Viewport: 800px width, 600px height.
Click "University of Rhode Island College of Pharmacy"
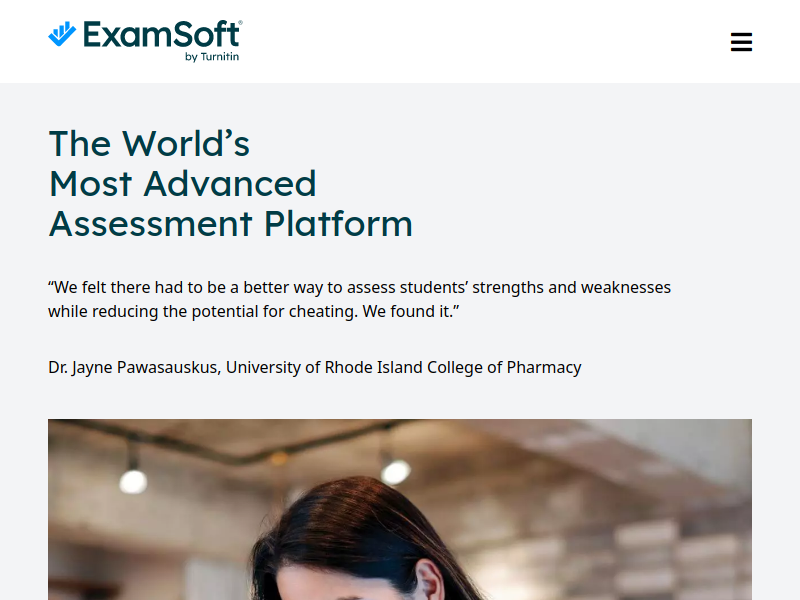(404, 367)
